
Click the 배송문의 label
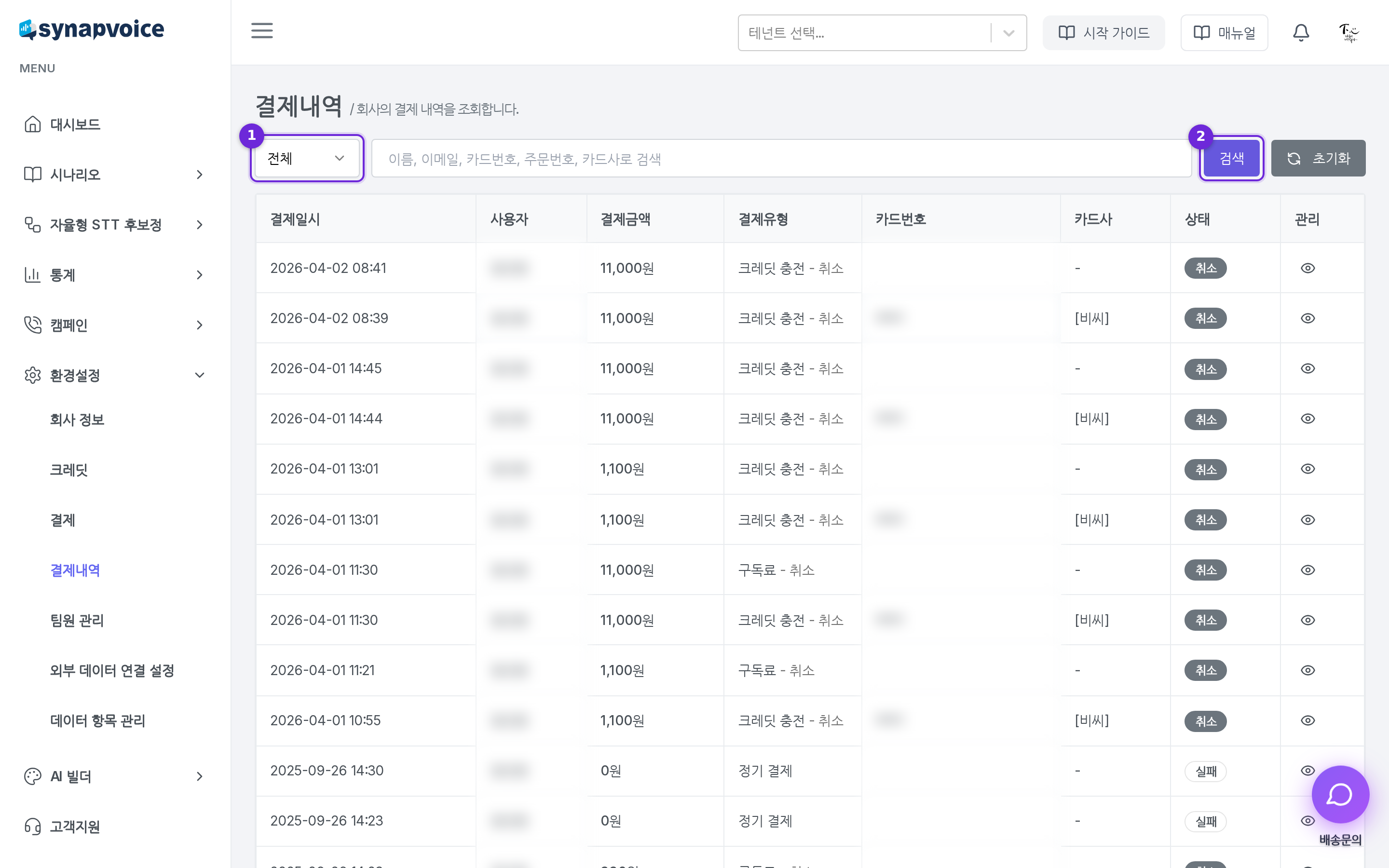pos(1340,839)
